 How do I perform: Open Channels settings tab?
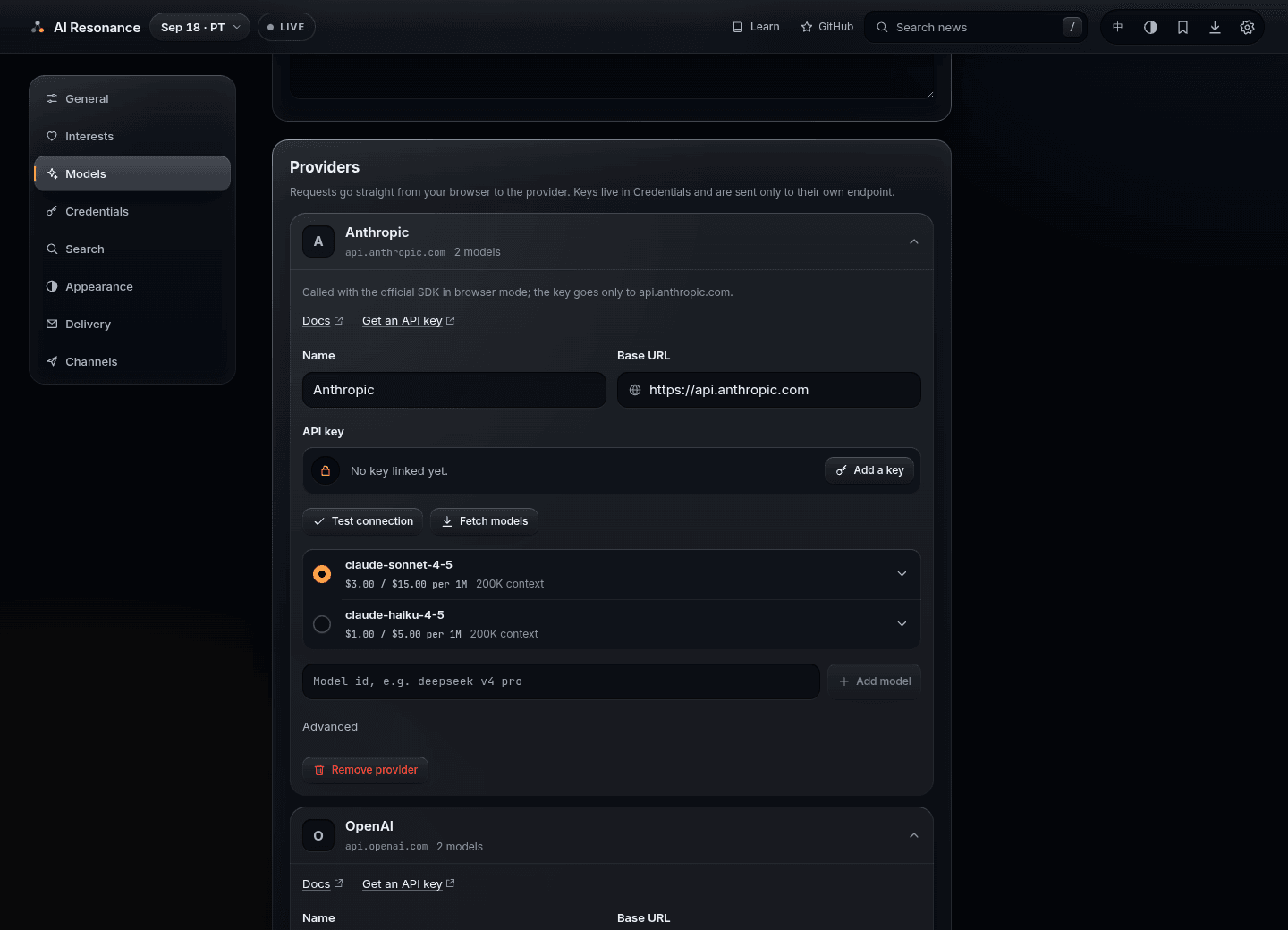tap(132, 362)
